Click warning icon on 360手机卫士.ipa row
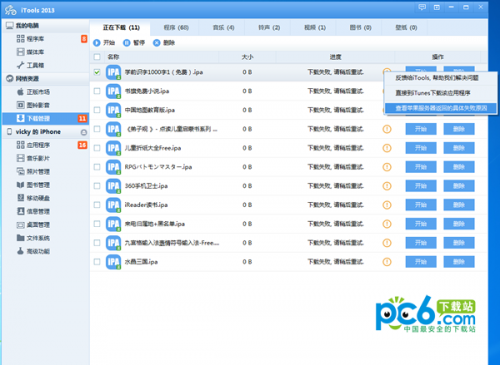 [x=387, y=186]
